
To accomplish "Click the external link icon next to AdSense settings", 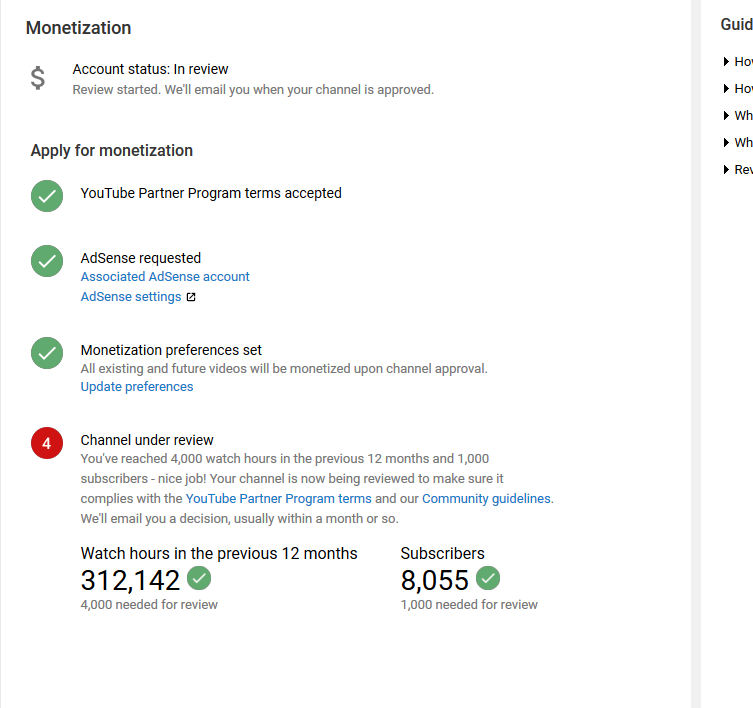I will click(191, 297).
